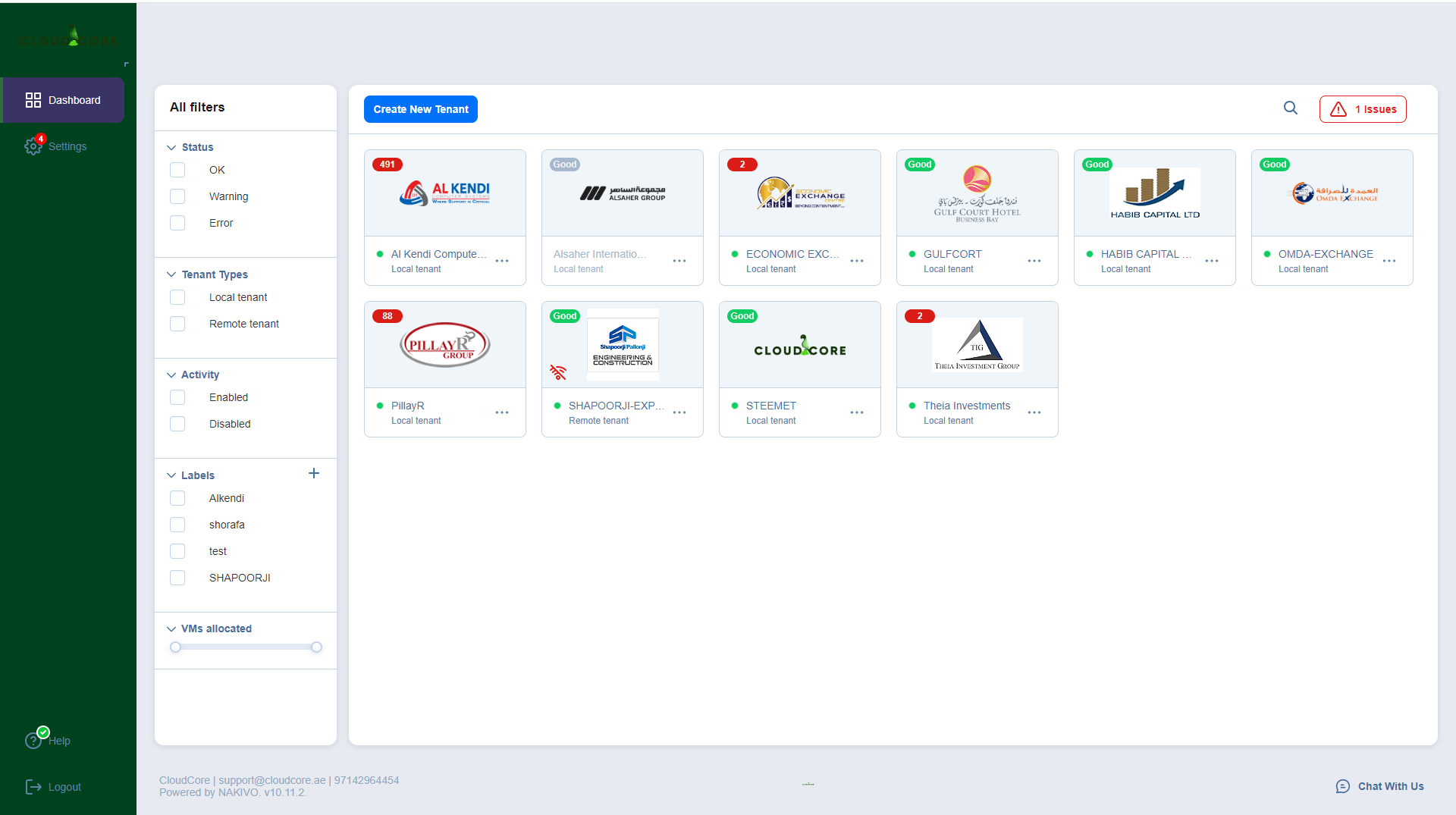The image size is (1456, 815).
Task: Tick the Disabled activity checkbox
Action: pyautogui.click(x=177, y=424)
